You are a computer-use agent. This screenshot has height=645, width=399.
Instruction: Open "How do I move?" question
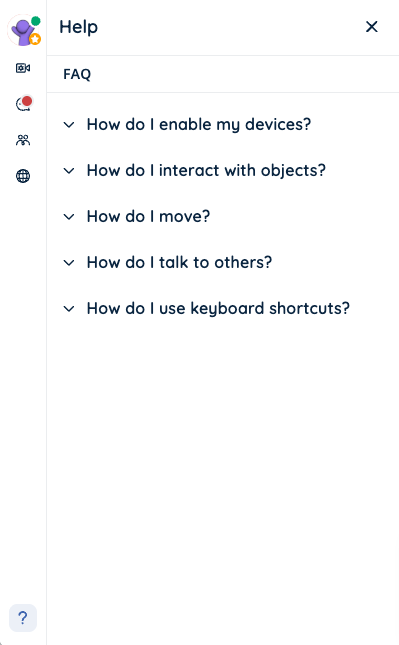click(x=148, y=217)
